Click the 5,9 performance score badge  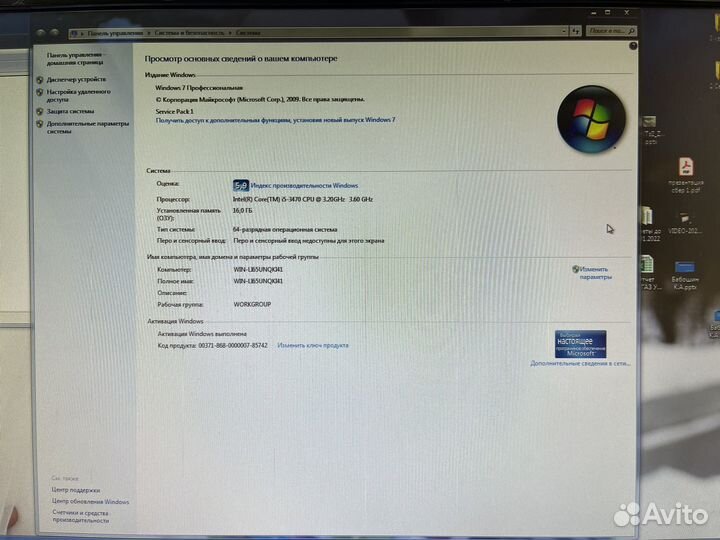point(240,185)
